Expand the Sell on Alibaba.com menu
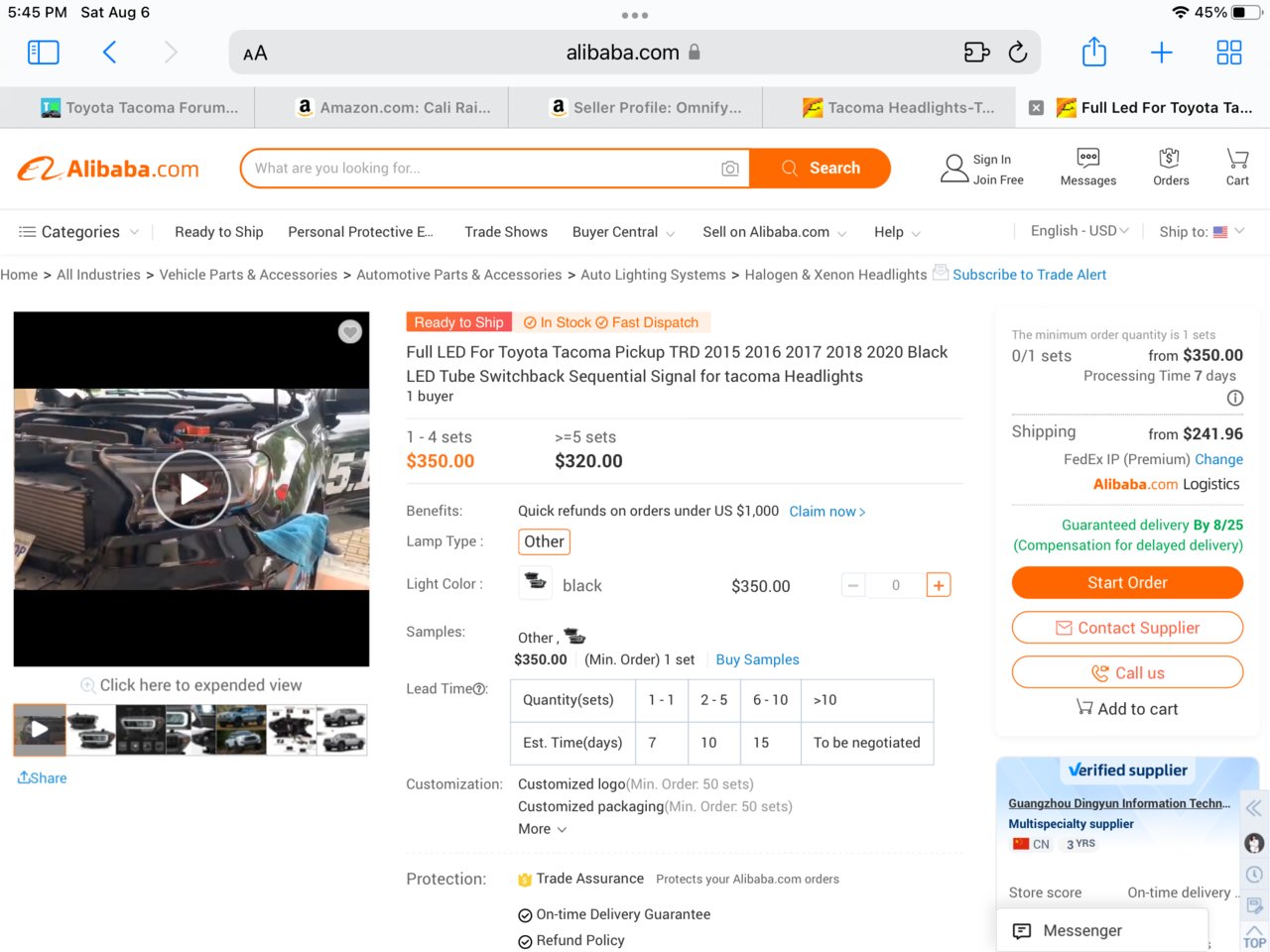This screenshot has height=952, width=1270. click(x=774, y=232)
